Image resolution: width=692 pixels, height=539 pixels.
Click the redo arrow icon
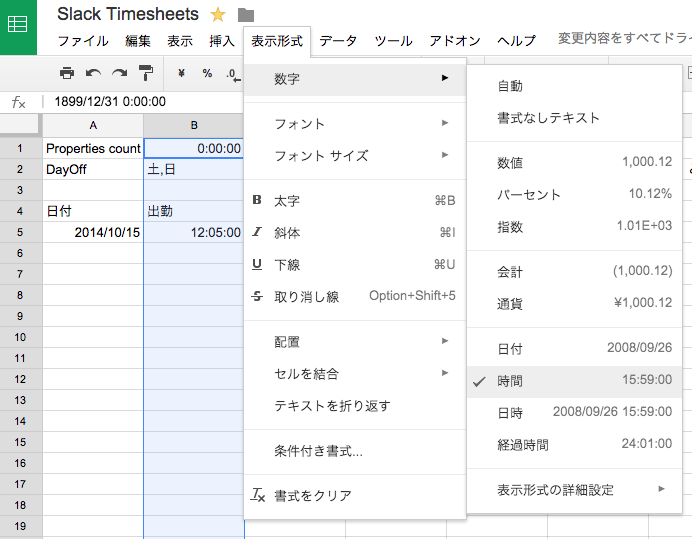click(120, 73)
